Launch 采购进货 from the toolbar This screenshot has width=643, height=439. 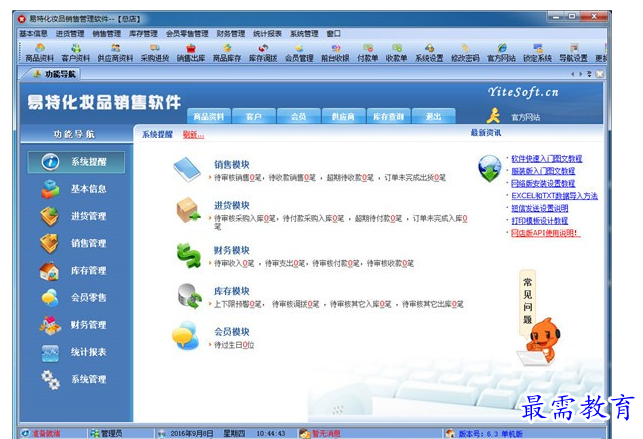point(155,53)
